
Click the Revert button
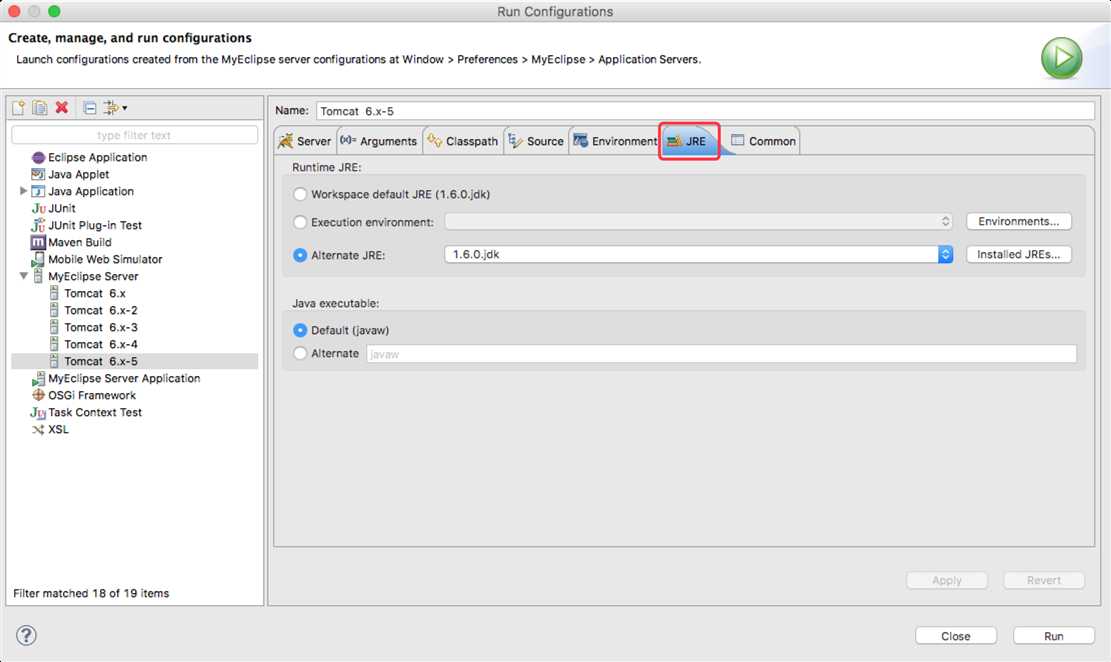pyautogui.click(x=1044, y=580)
